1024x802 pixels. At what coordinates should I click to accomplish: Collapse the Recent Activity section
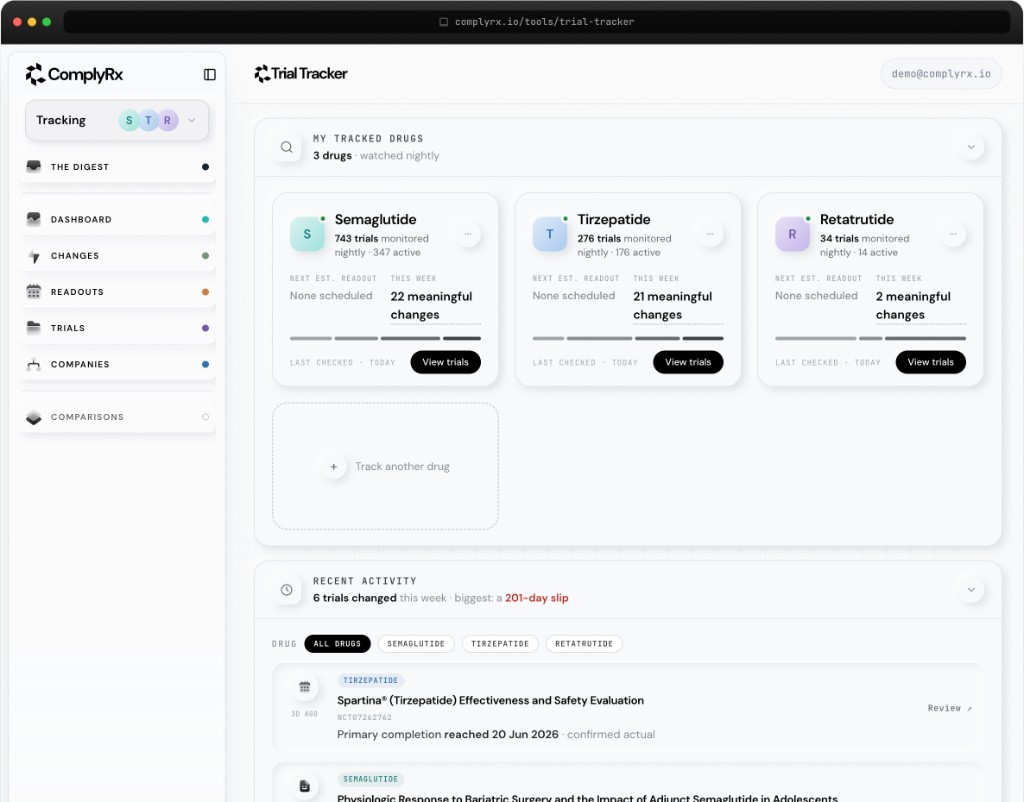click(x=971, y=590)
